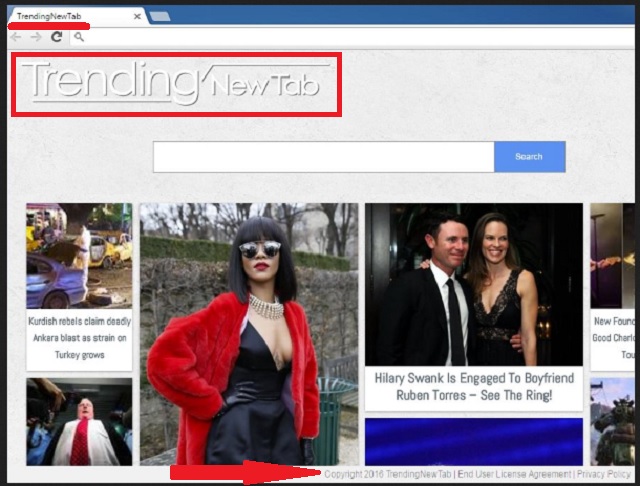Viewport: 640px width, 486px height.
Task: Open a new browser tab
Action: pos(160,17)
